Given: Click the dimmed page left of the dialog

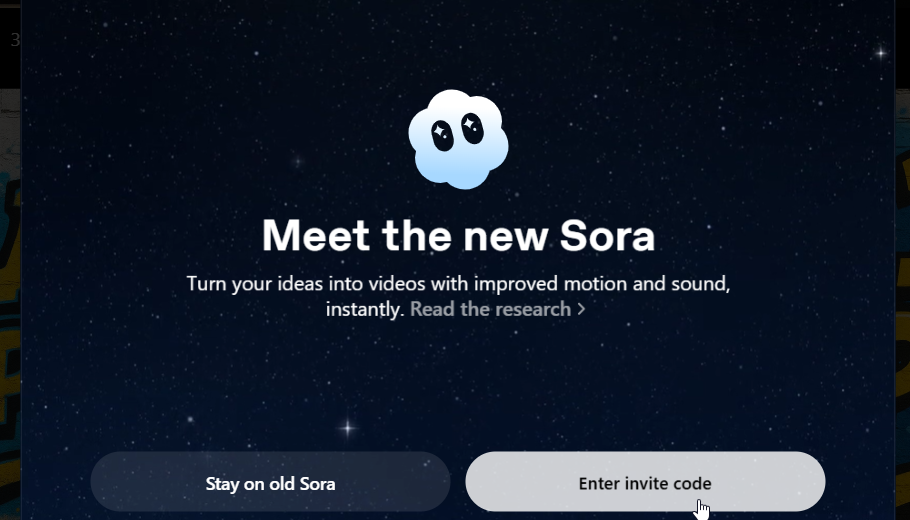Looking at the screenshot, I should (10, 300).
